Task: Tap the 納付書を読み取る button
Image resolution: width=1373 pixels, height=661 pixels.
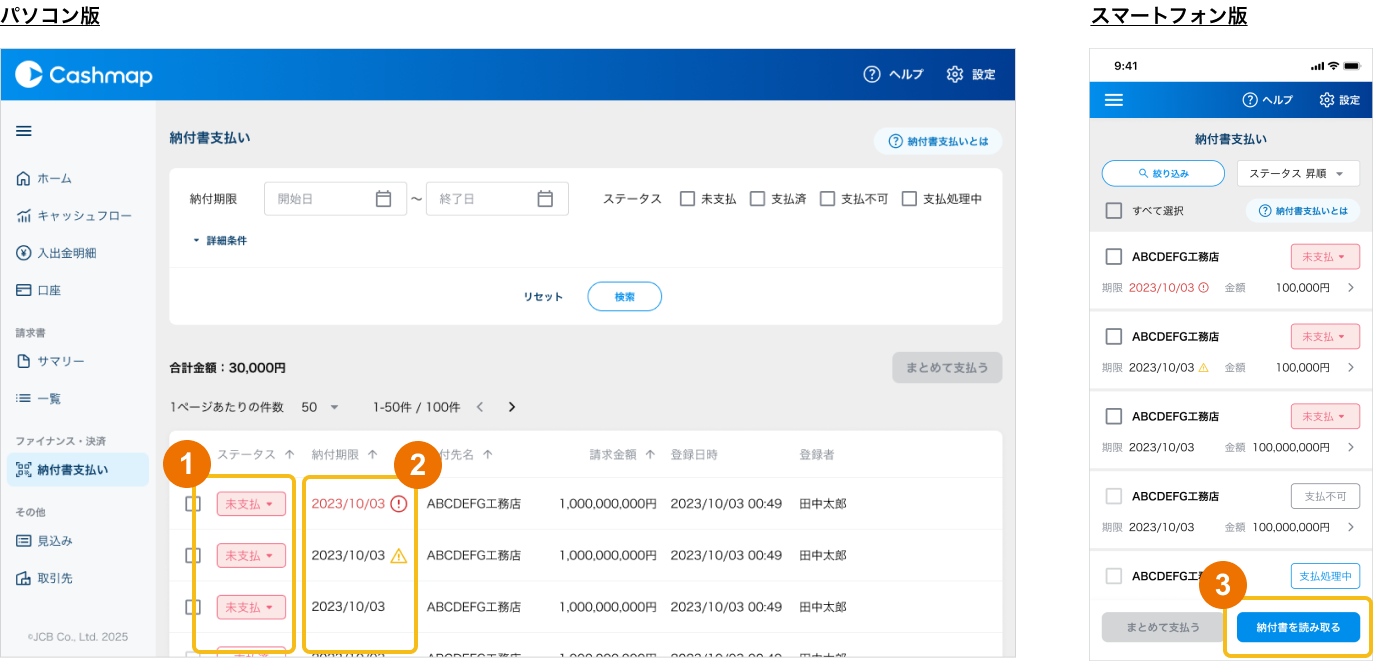Action: [1298, 627]
